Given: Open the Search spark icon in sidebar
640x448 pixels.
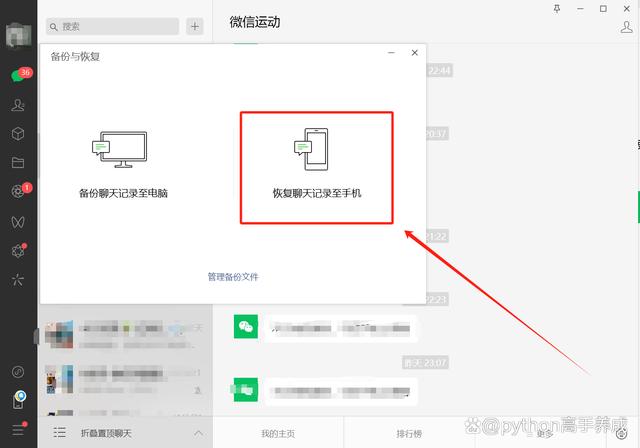Looking at the screenshot, I should pos(18,280).
